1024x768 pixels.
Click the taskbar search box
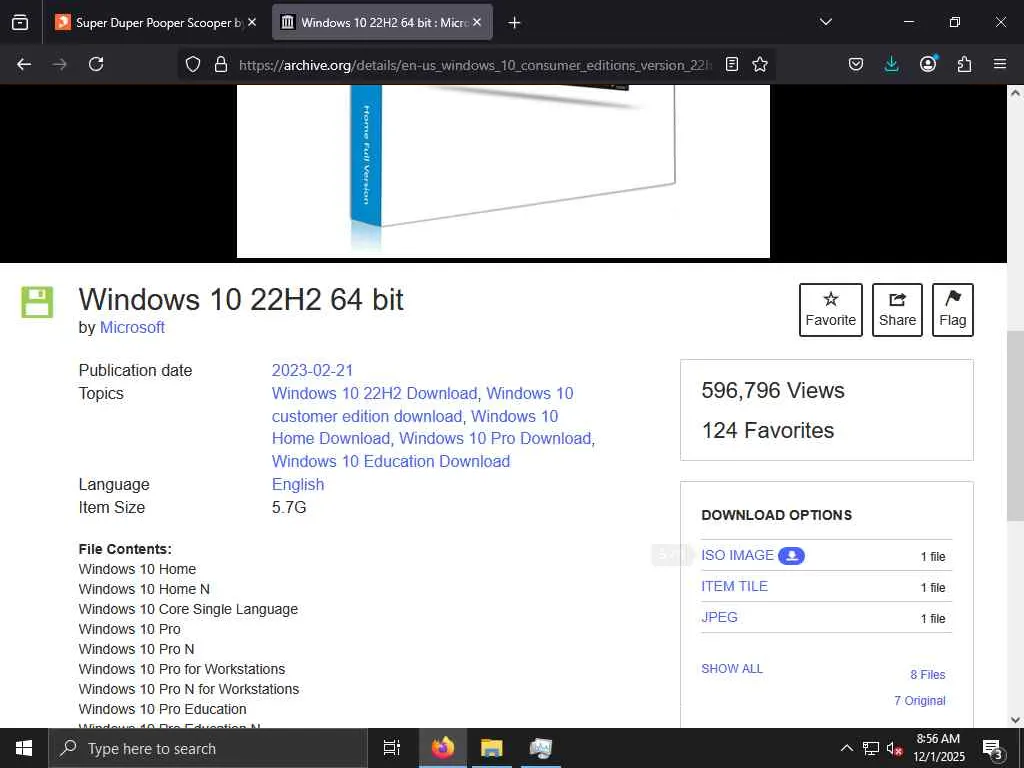coord(208,748)
